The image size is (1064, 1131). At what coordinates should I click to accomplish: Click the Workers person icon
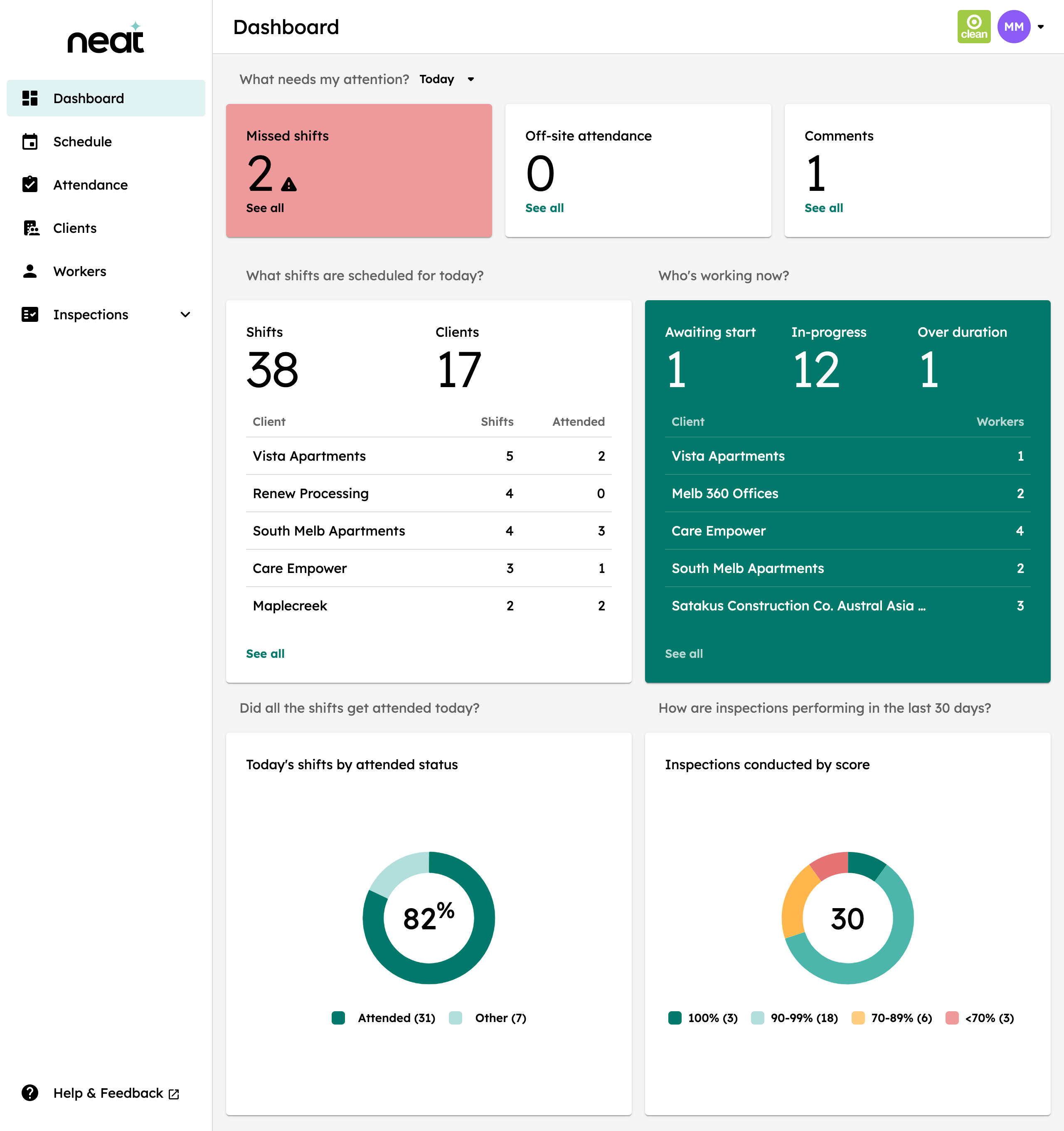click(30, 271)
